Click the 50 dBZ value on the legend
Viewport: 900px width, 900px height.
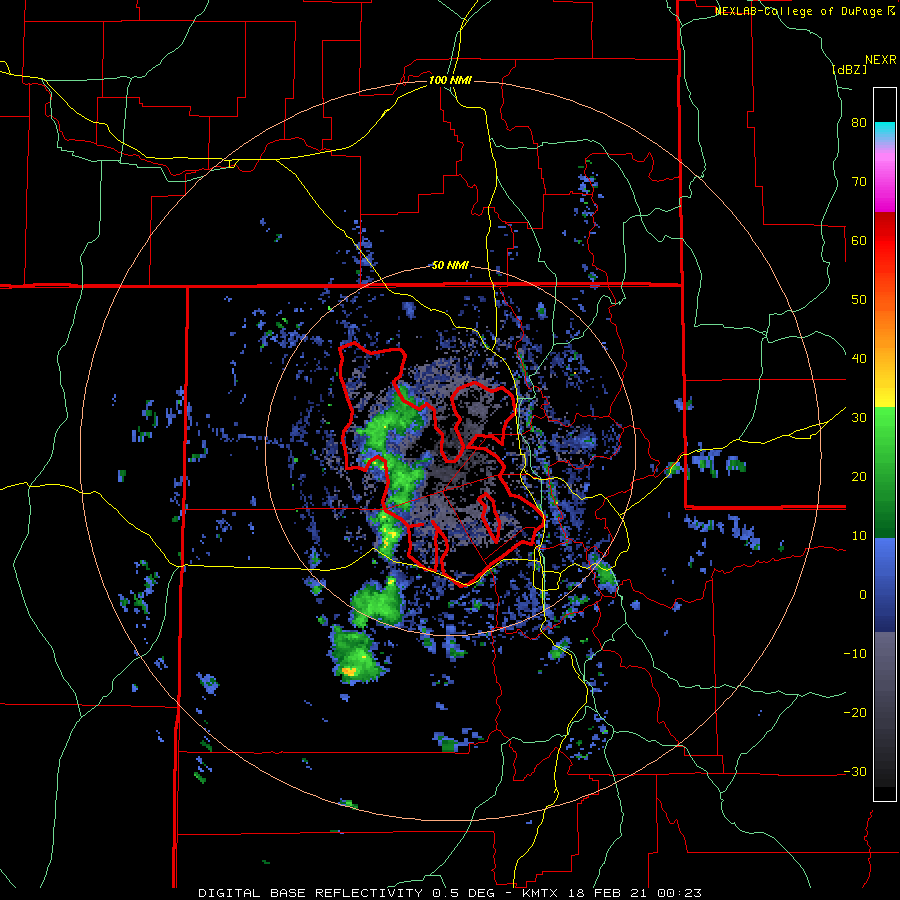[859, 300]
